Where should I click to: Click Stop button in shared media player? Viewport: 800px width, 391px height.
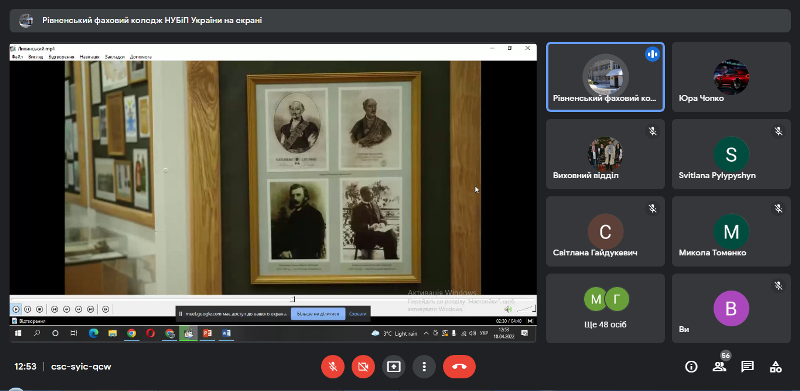[x=39, y=309]
